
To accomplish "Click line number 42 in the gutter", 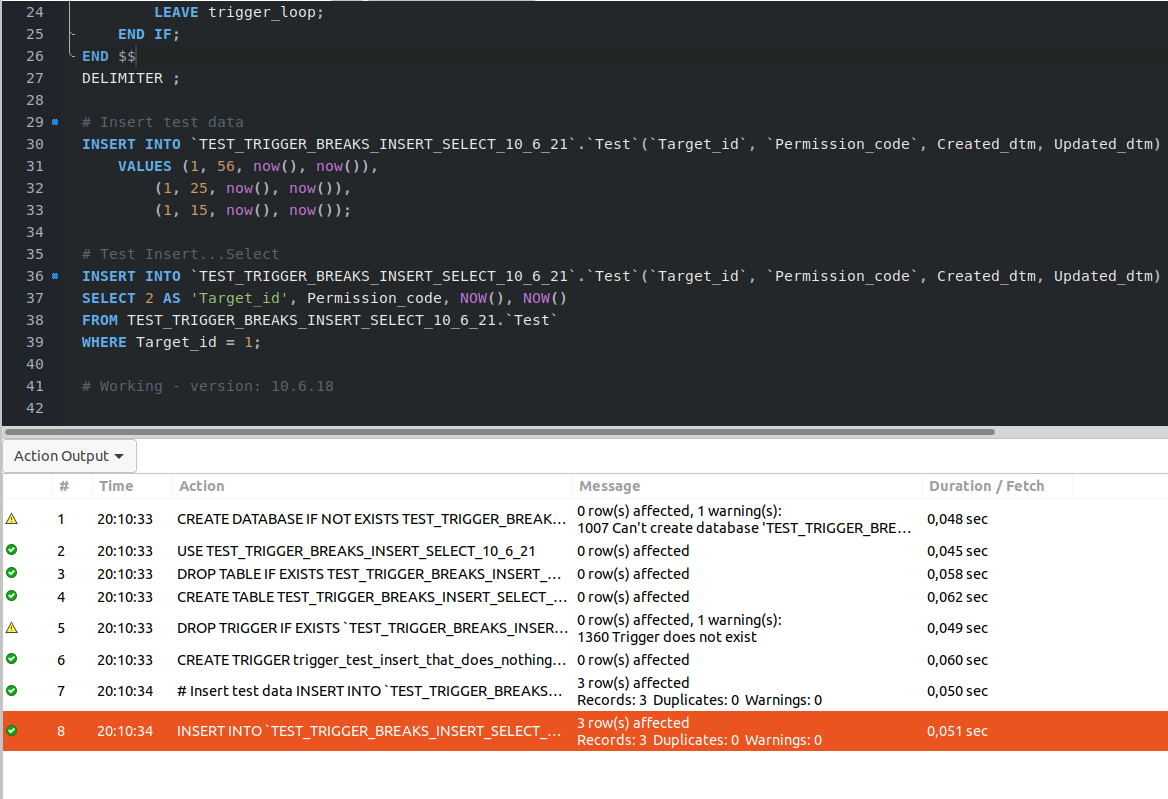I will [35, 408].
